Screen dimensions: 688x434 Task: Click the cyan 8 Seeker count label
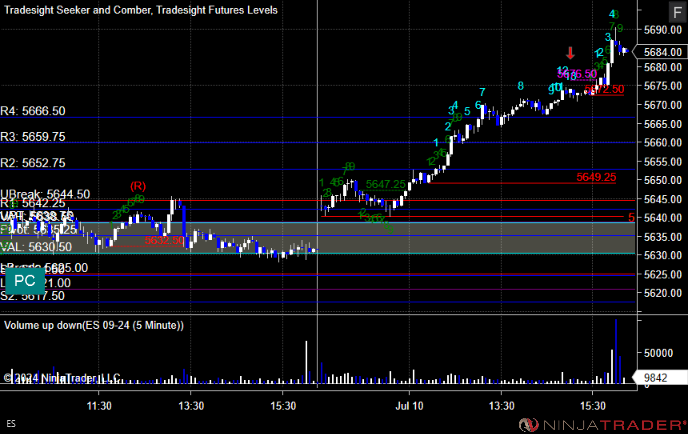520,86
